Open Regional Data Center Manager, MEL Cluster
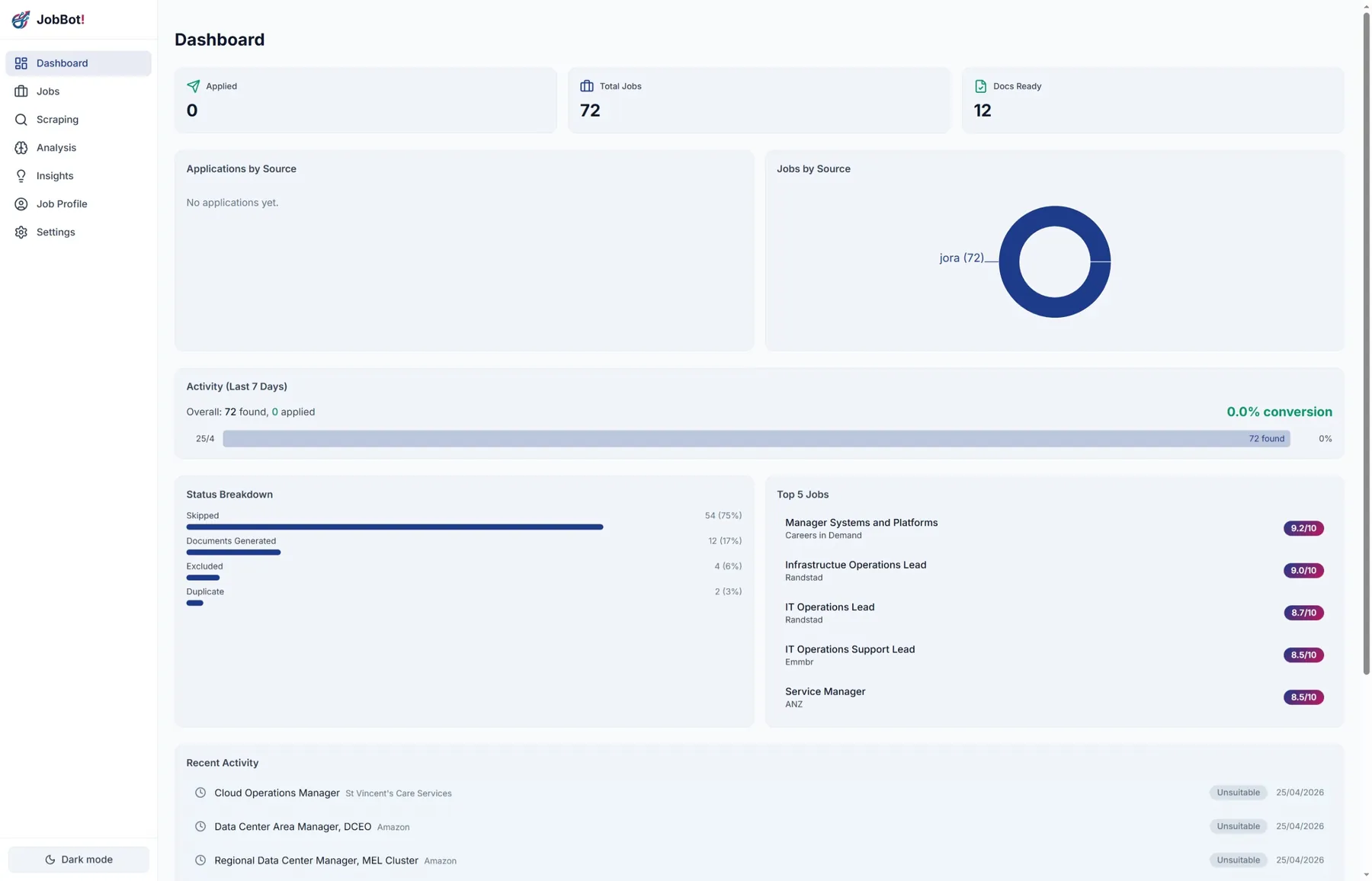The width and height of the screenshot is (1372, 881). pyautogui.click(x=759, y=860)
